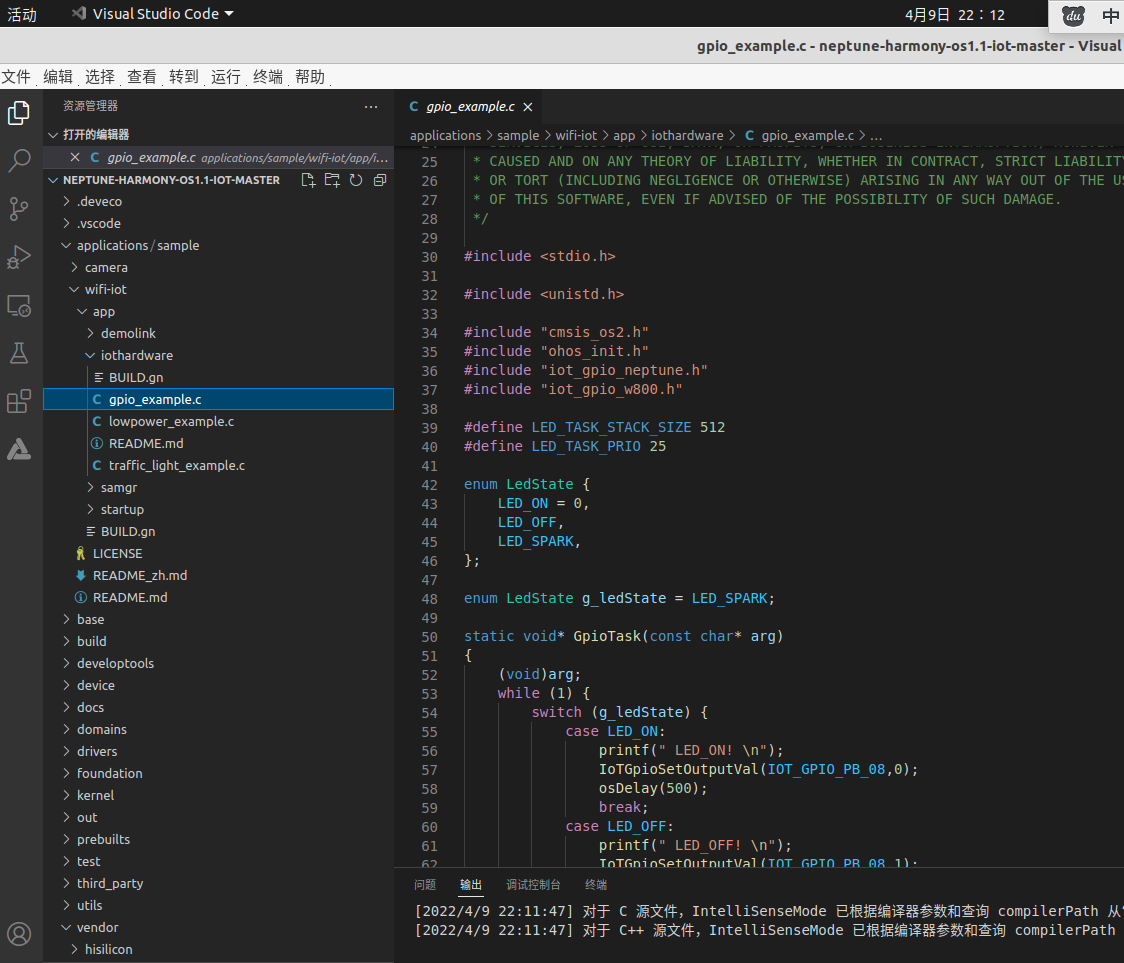Expand the startup folder

pyautogui.click(x=219, y=510)
